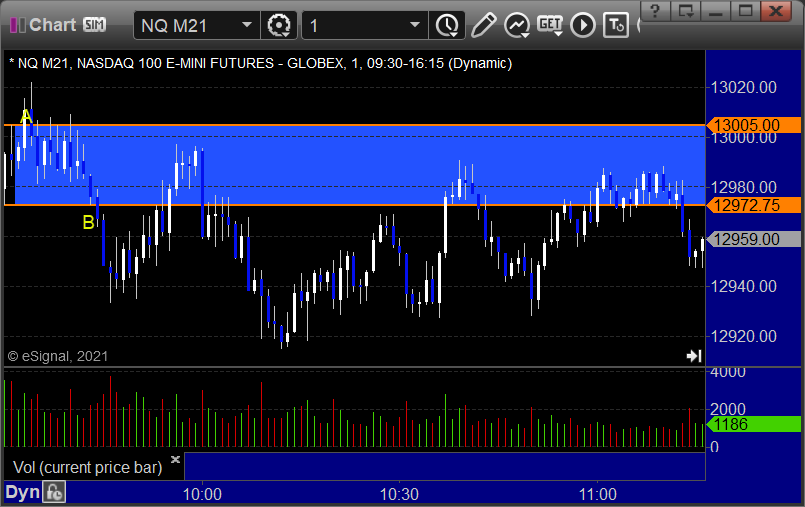Select the lower orange line at 12972.75

click(354, 205)
